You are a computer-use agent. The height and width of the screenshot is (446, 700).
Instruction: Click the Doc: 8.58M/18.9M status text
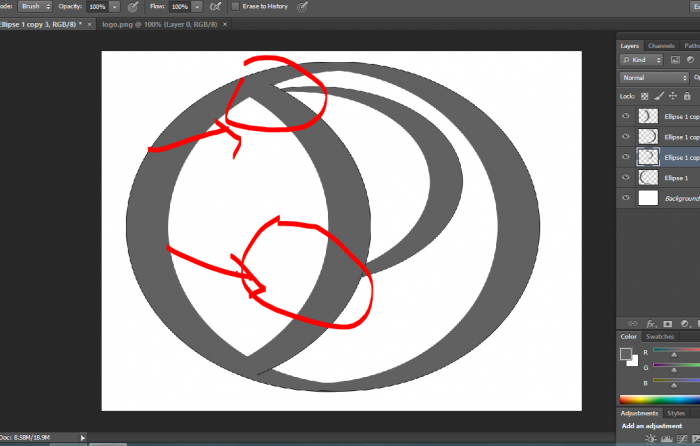pos(25,438)
